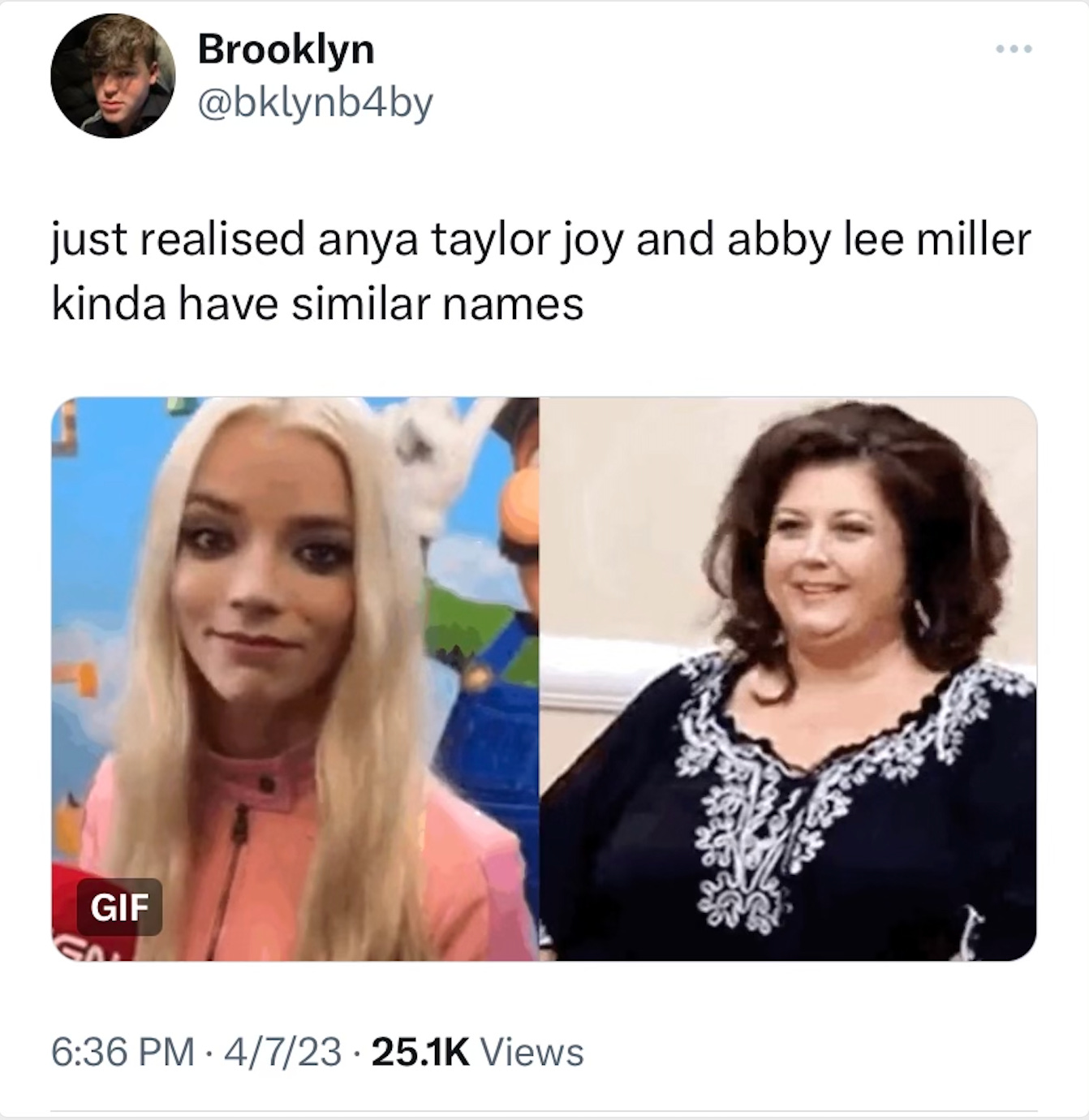Click the 4/7/23 post date
1089x1120 pixels.
(x=283, y=1052)
